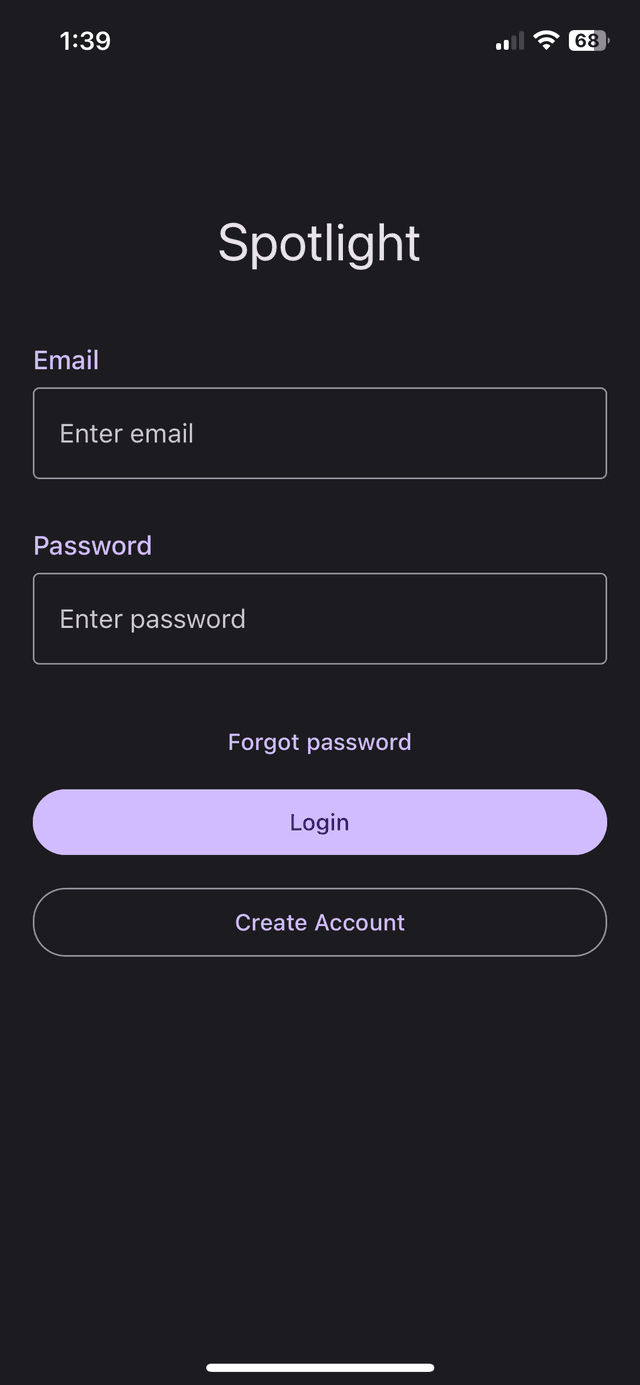Tap the battery level indicator
Screen dimensions: 640x1385
588,41
